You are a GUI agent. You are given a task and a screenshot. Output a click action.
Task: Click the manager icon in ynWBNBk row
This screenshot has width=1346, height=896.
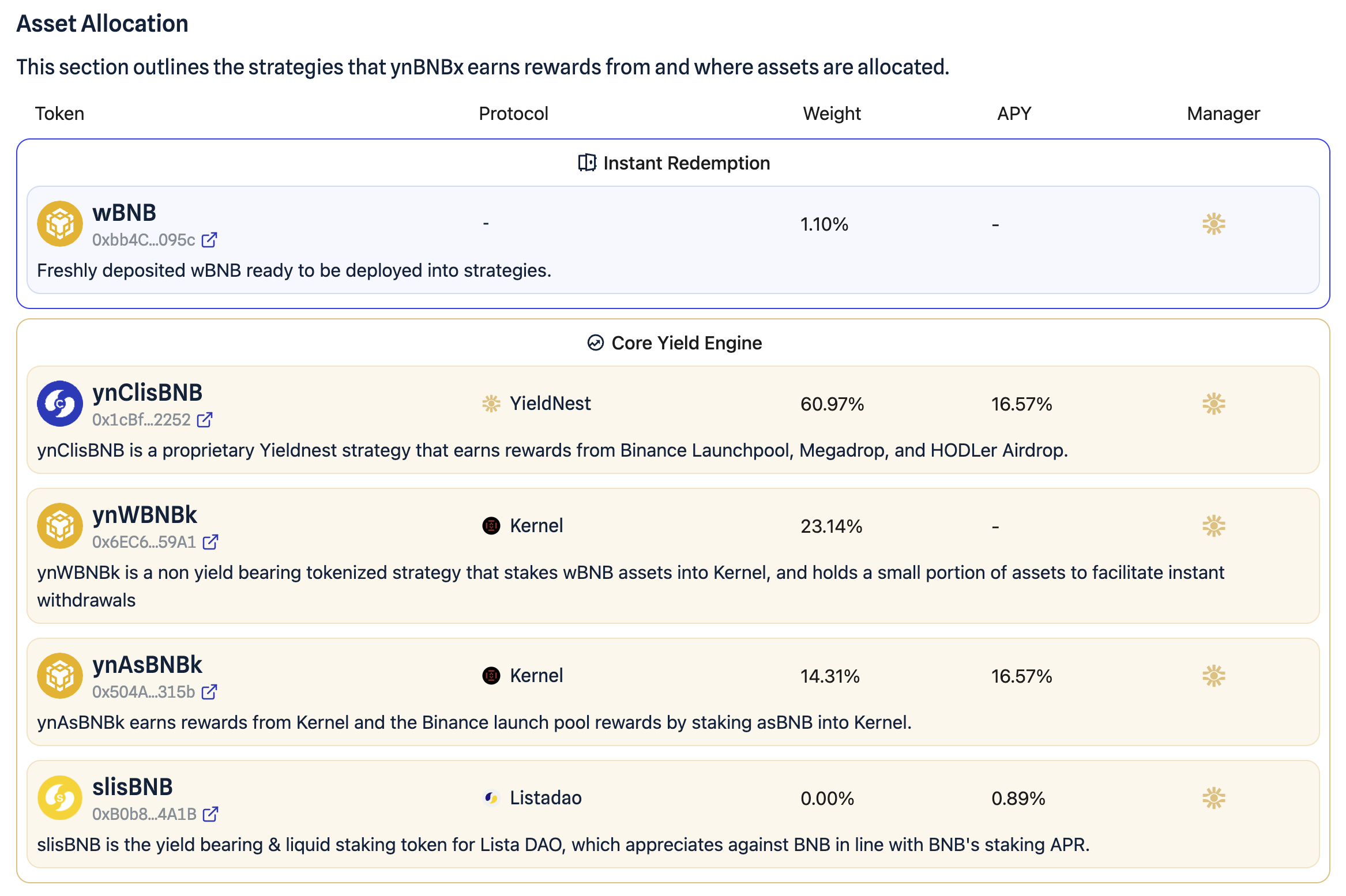click(1214, 526)
